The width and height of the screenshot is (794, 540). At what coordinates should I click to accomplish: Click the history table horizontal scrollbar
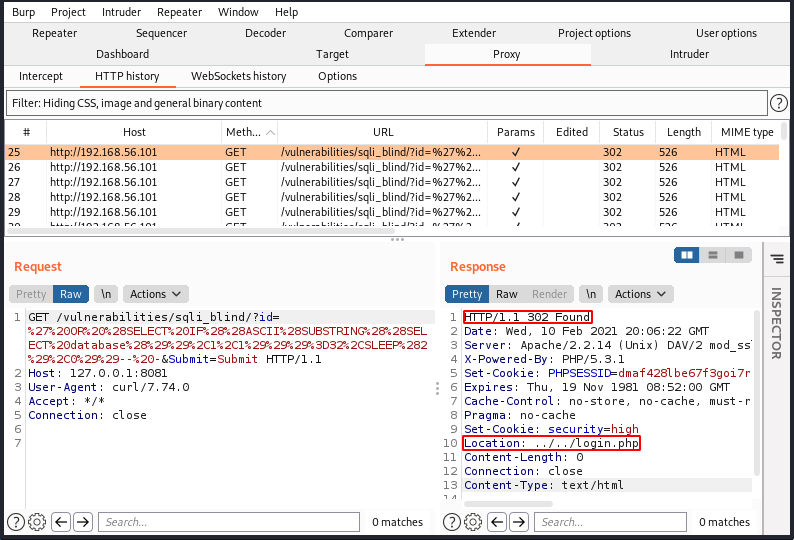point(201,231)
